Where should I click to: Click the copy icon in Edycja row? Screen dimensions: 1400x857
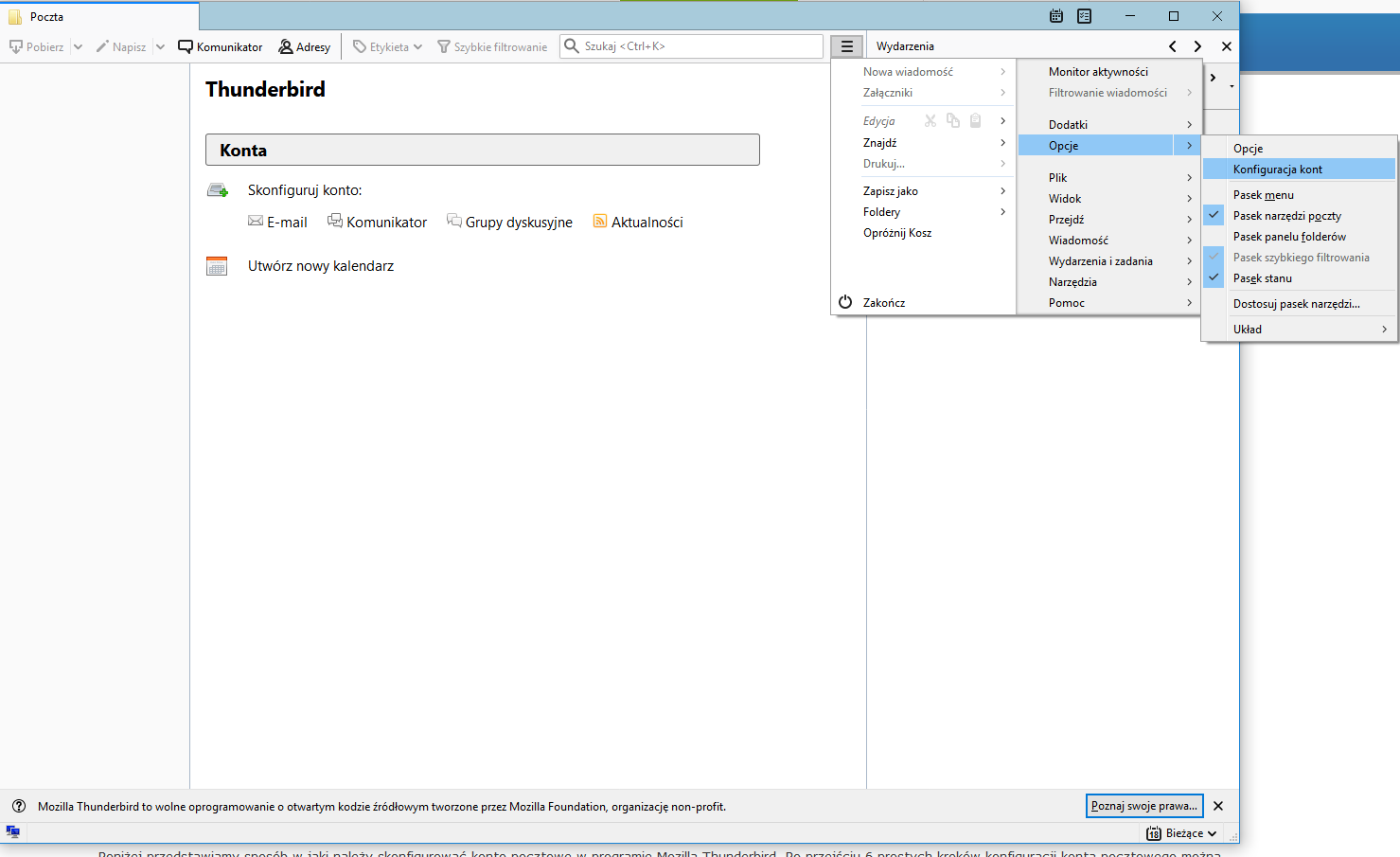(x=953, y=120)
